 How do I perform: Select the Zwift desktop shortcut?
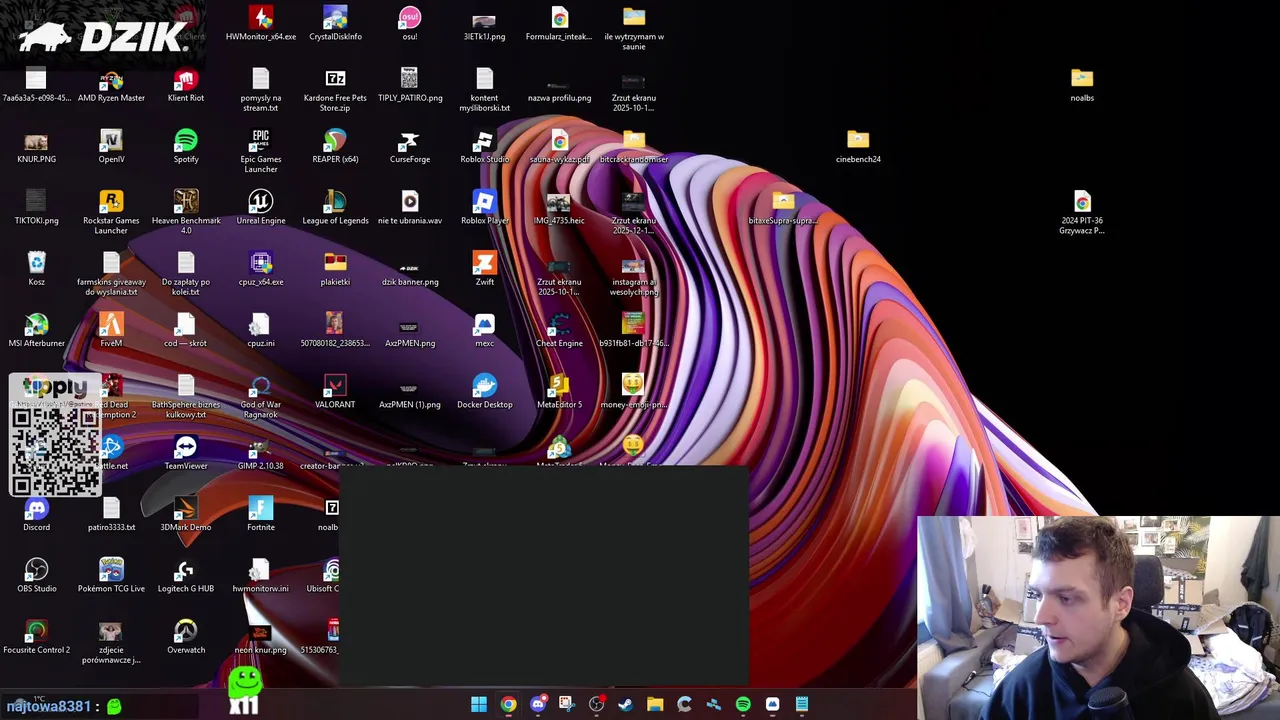[484, 270]
